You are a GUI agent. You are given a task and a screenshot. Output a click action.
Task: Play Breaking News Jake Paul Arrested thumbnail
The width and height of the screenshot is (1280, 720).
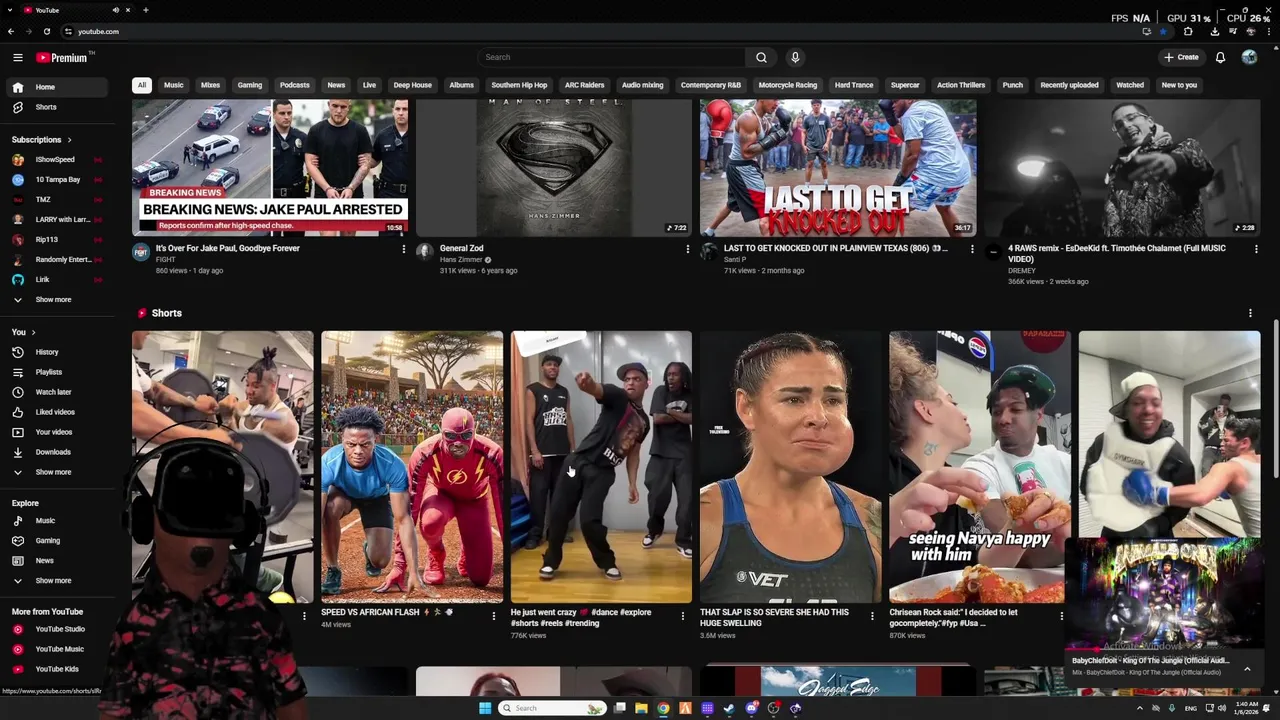click(x=270, y=168)
